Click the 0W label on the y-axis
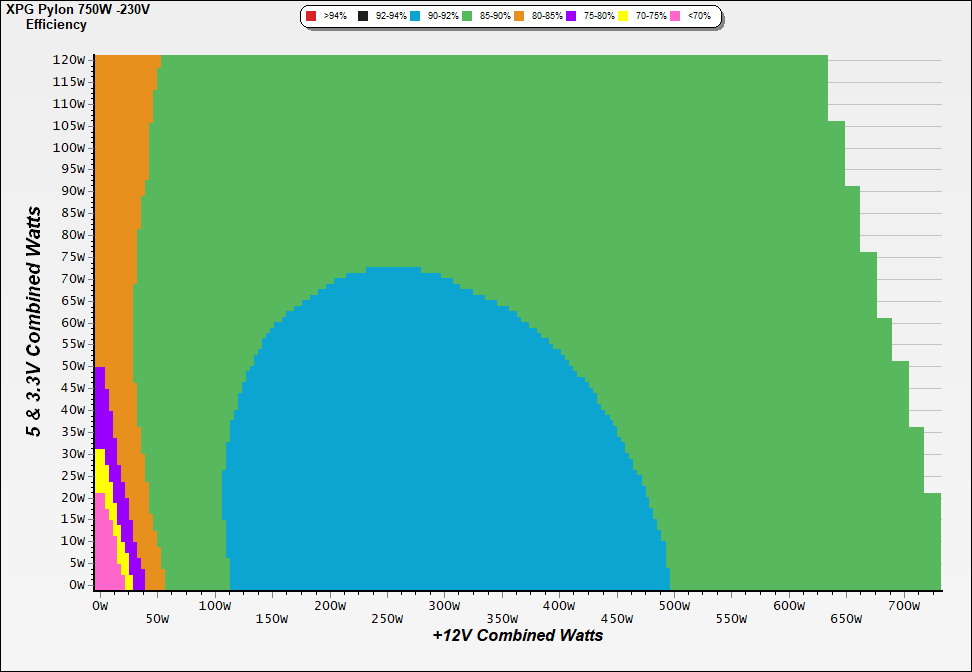Image resolution: width=972 pixels, height=672 pixels. pos(76,584)
